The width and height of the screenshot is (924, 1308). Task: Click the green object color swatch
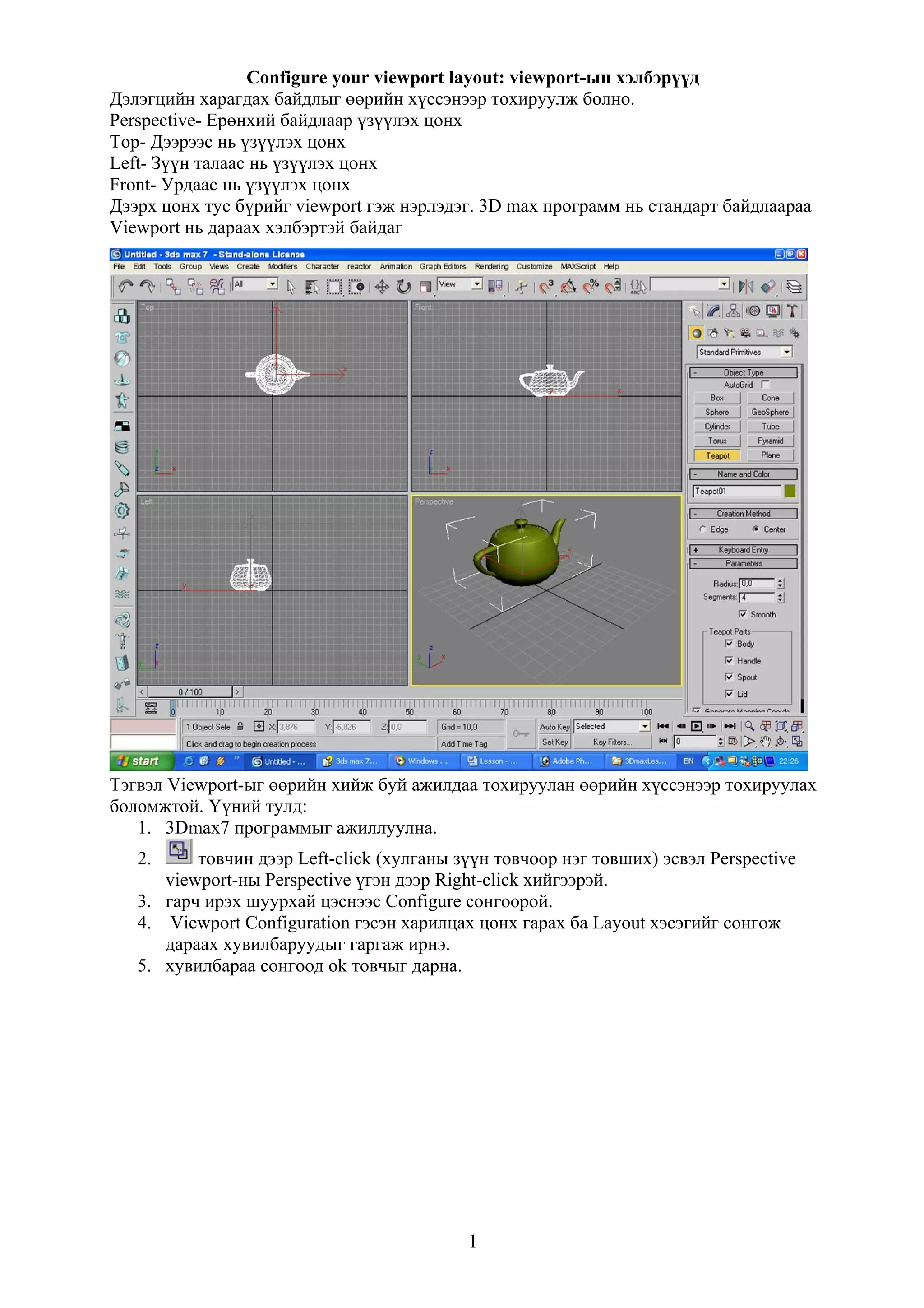click(x=790, y=491)
